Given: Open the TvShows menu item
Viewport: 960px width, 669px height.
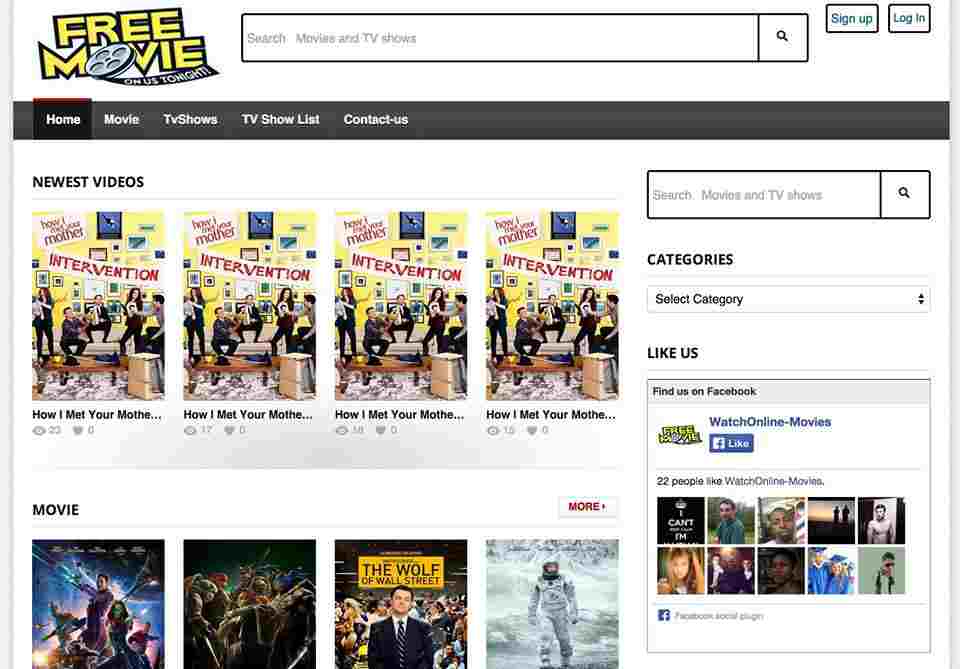Looking at the screenshot, I should pyautogui.click(x=190, y=119).
